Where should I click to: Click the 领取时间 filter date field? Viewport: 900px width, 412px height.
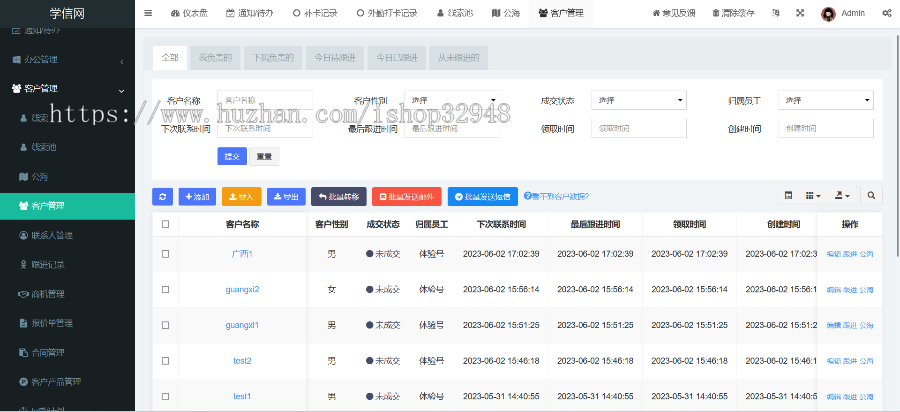point(639,129)
